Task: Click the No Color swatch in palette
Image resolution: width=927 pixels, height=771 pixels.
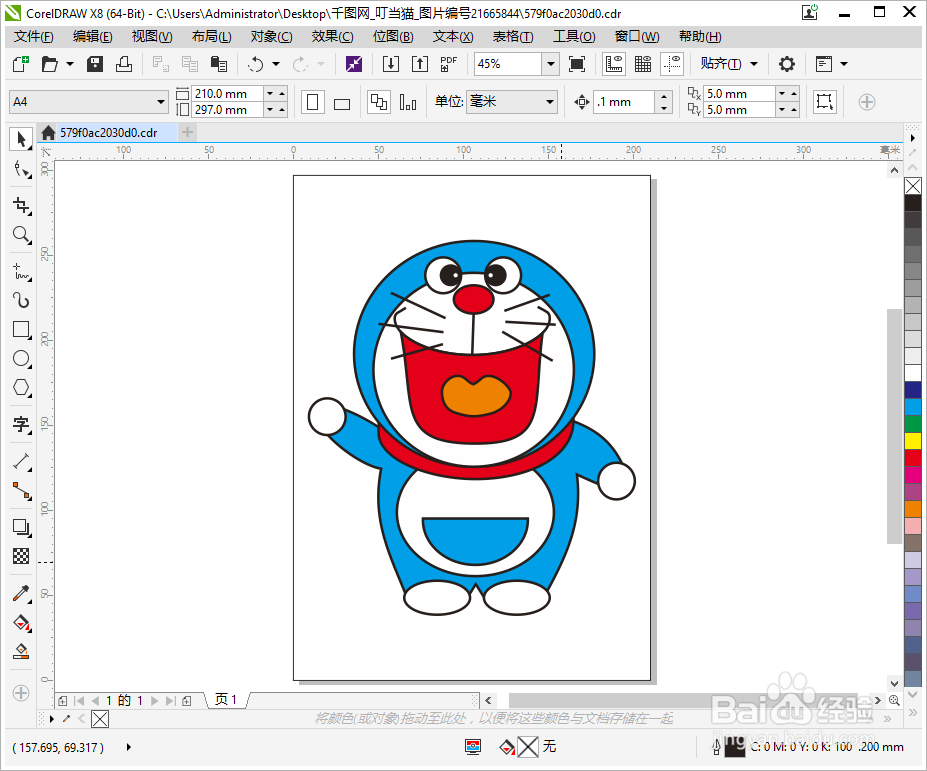Action: [913, 186]
